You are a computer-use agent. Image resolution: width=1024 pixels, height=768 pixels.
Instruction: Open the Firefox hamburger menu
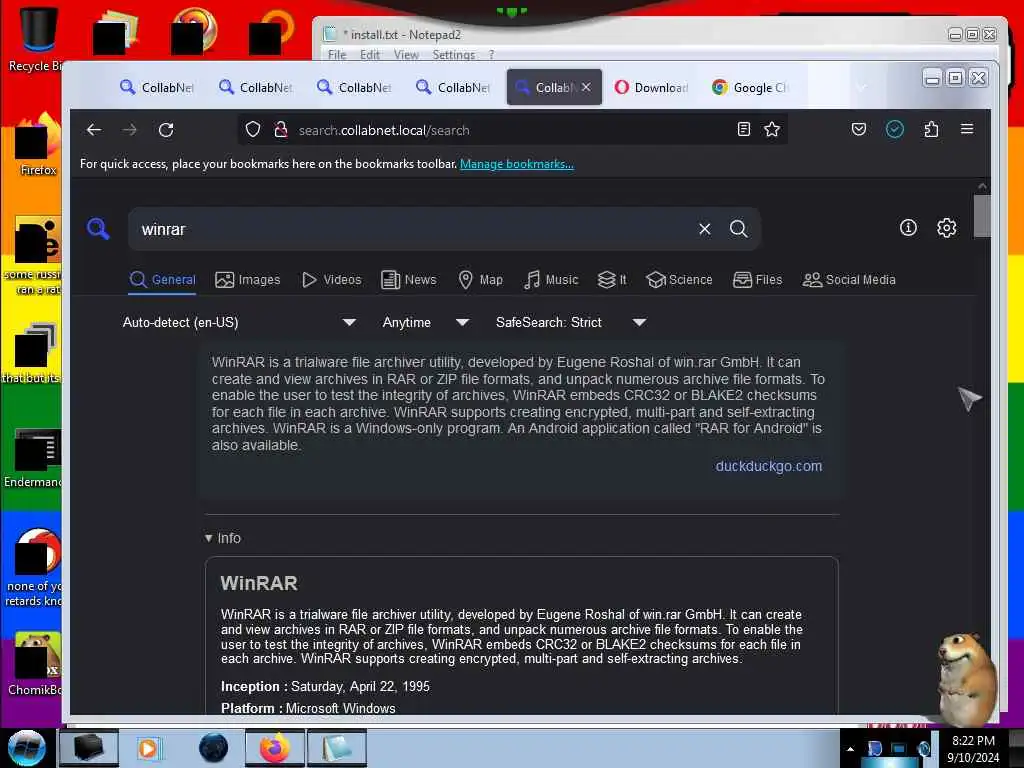pyautogui.click(x=967, y=129)
